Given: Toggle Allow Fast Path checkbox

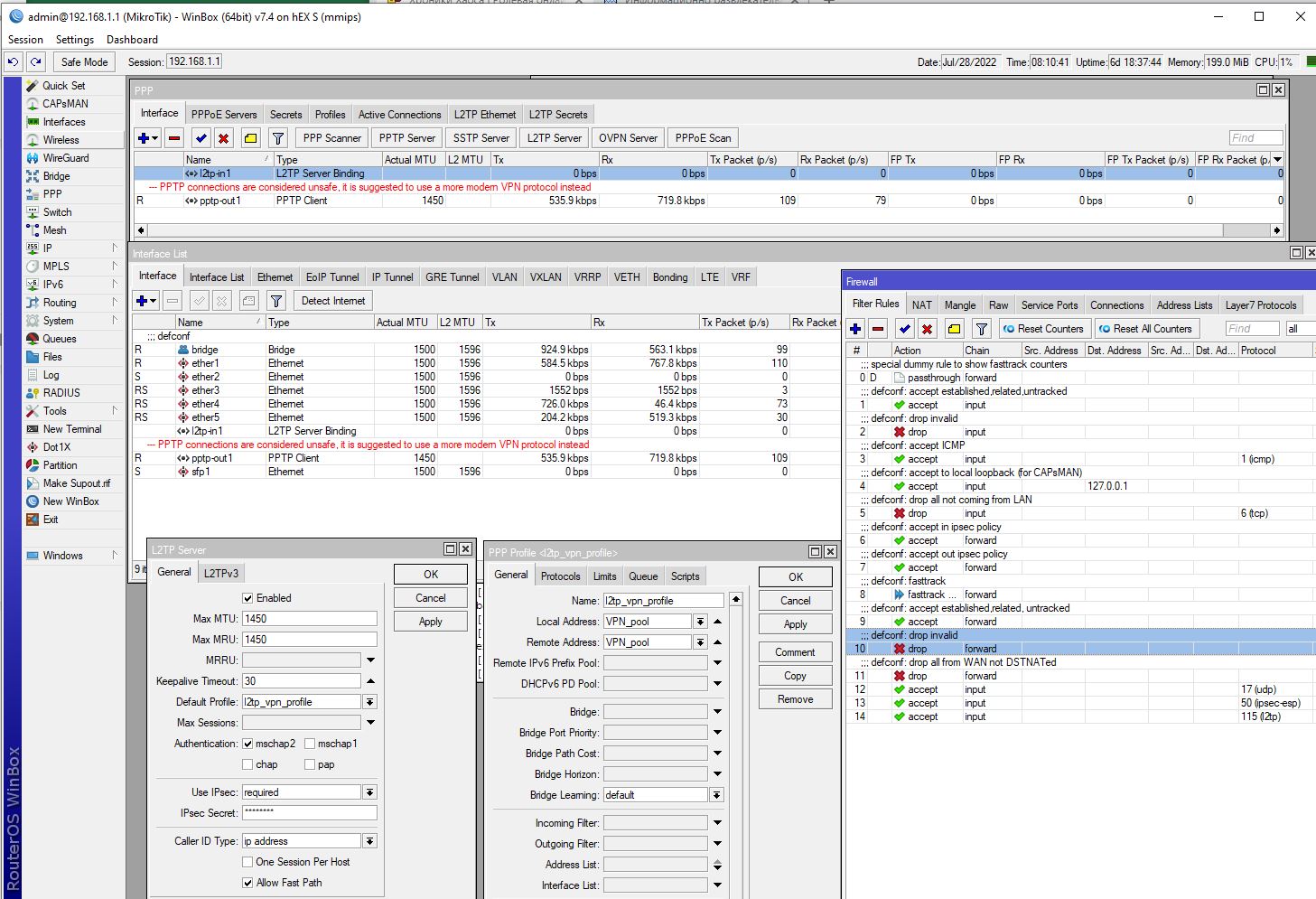Looking at the screenshot, I should click(x=247, y=883).
